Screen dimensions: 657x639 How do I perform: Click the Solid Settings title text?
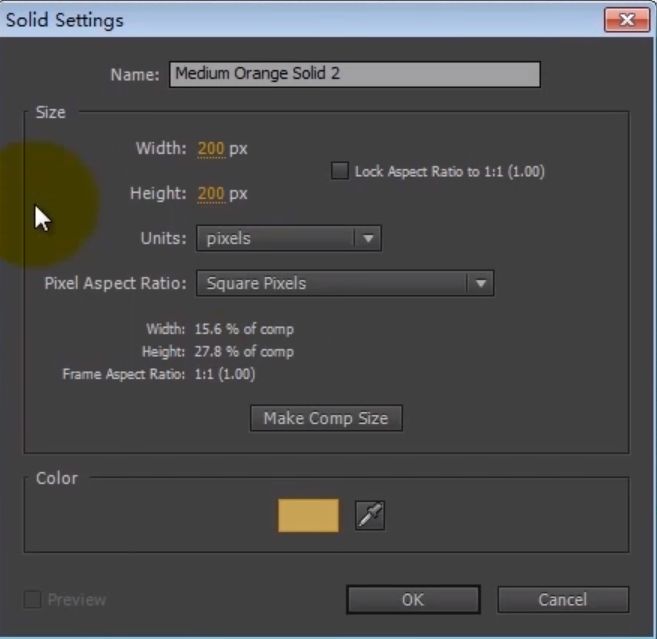coord(65,20)
